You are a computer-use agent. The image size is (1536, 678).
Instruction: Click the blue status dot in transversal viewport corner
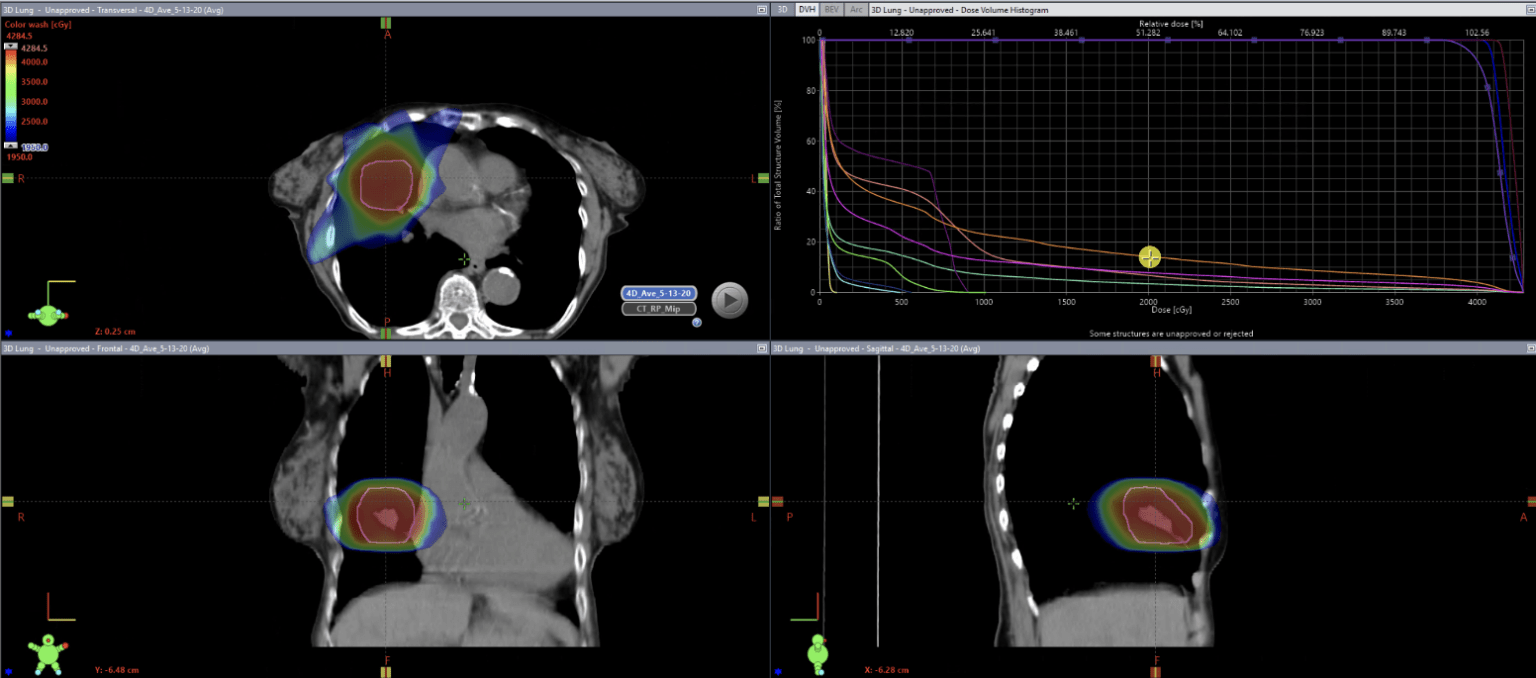click(x=8, y=332)
